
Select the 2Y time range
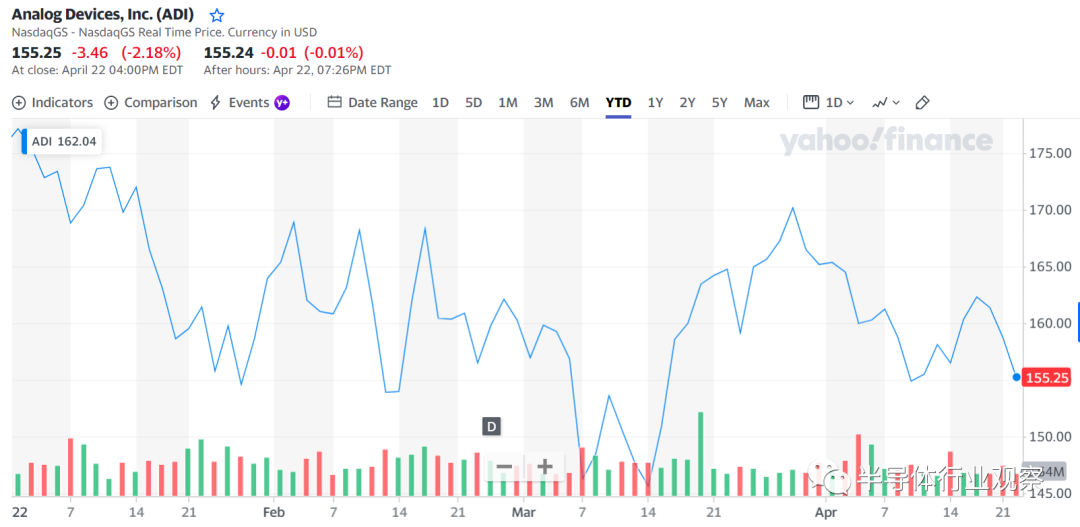[687, 103]
